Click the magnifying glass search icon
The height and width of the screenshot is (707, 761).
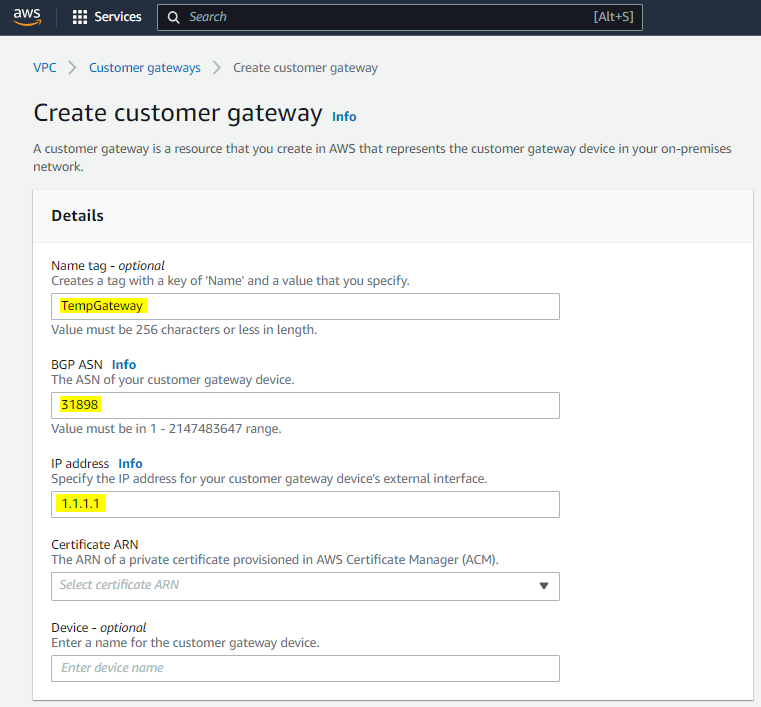(174, 17)
